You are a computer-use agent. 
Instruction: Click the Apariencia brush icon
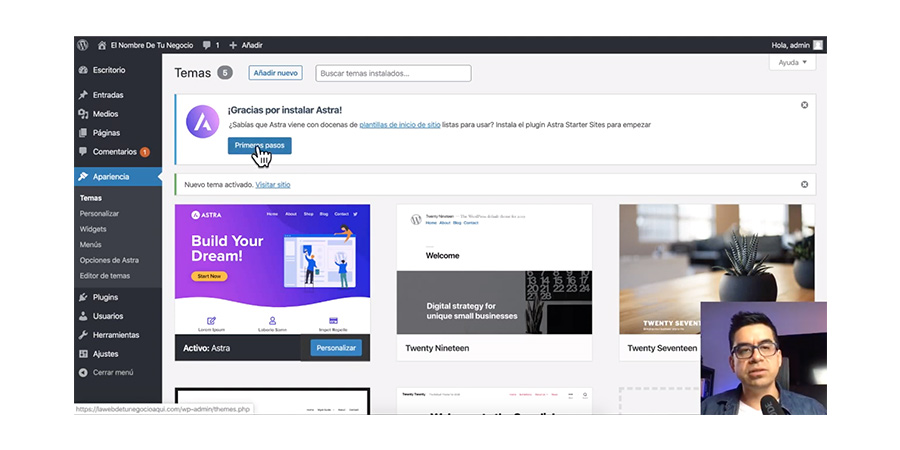[x=83, y=177]
